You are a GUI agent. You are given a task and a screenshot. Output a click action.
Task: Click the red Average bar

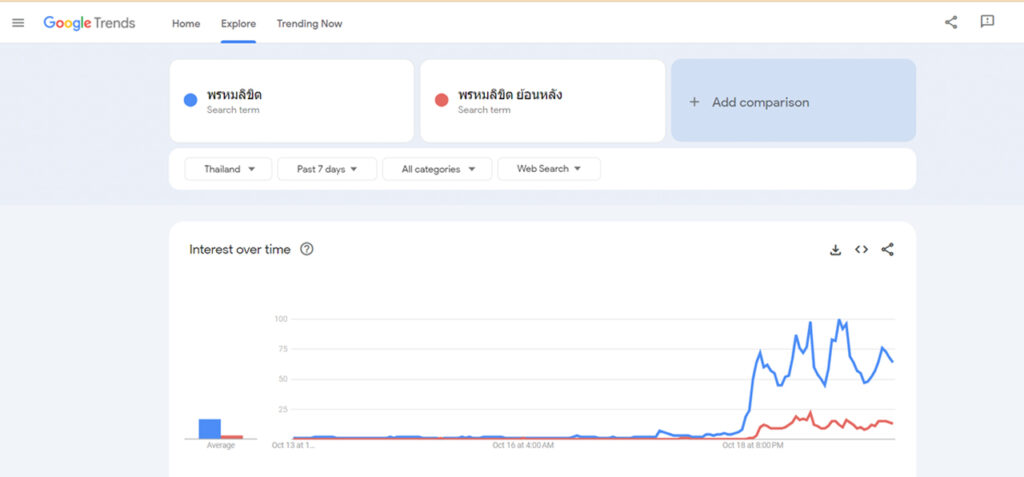pos(232,436)
